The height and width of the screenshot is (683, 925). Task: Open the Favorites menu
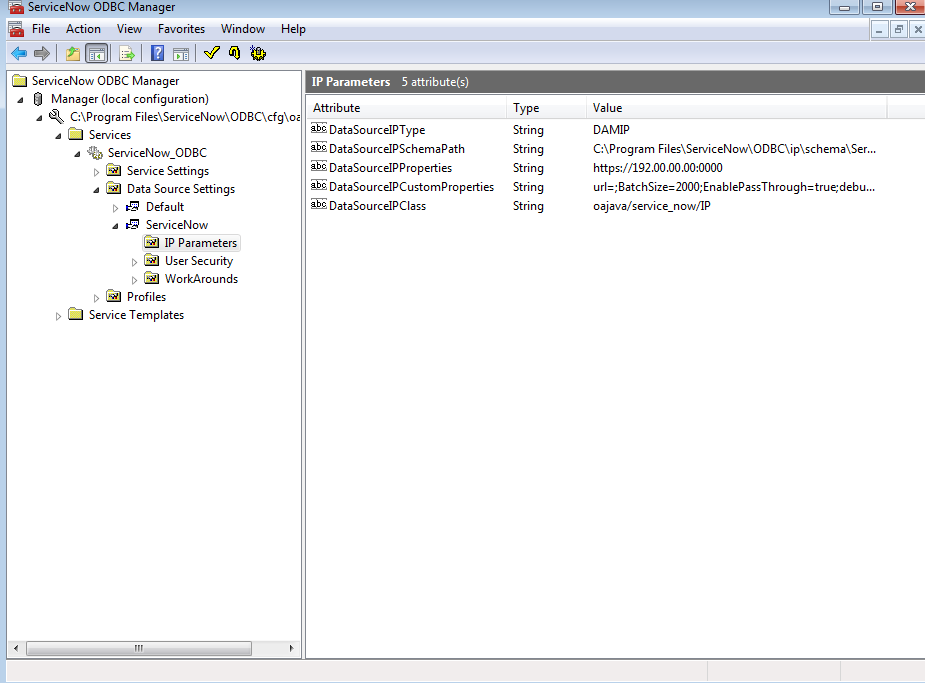tap(181, 29)
